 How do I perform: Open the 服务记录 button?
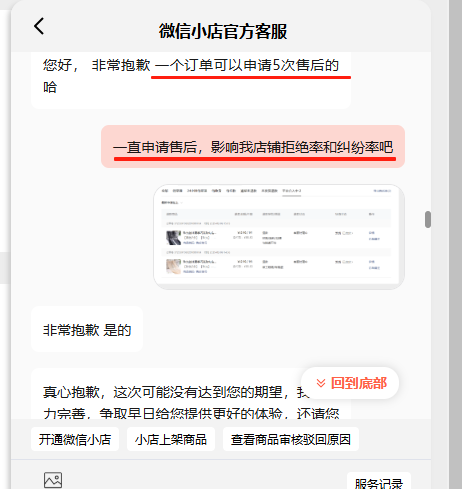click(x=379, y=481)
